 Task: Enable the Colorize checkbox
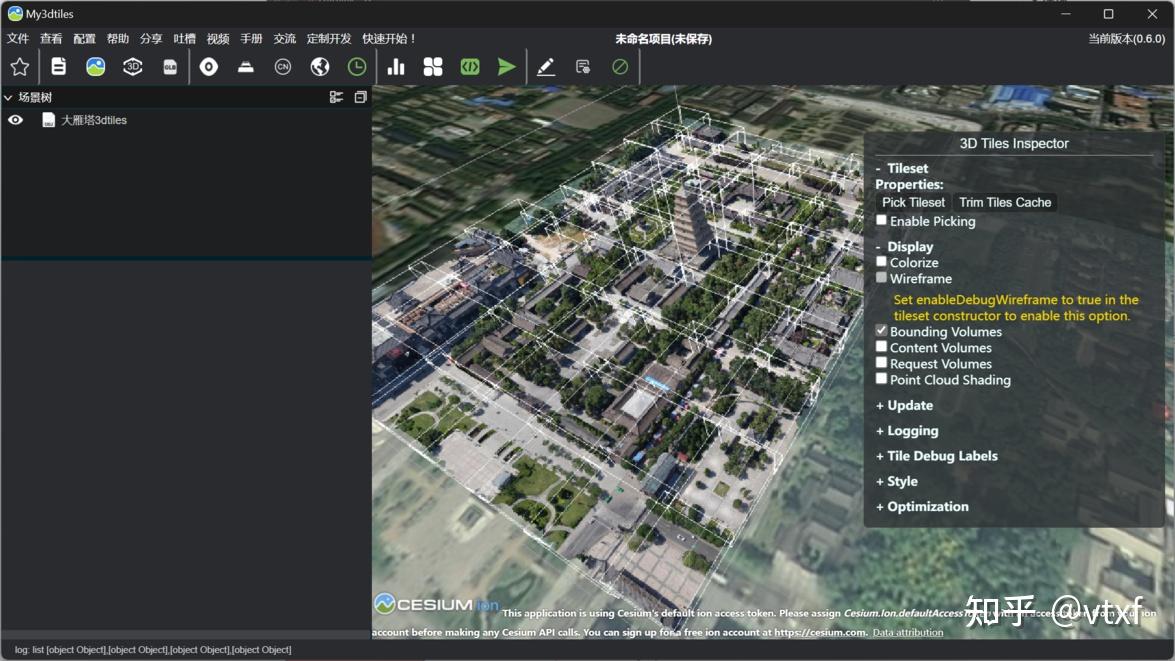pyautogui.click(x=881, y=262)
